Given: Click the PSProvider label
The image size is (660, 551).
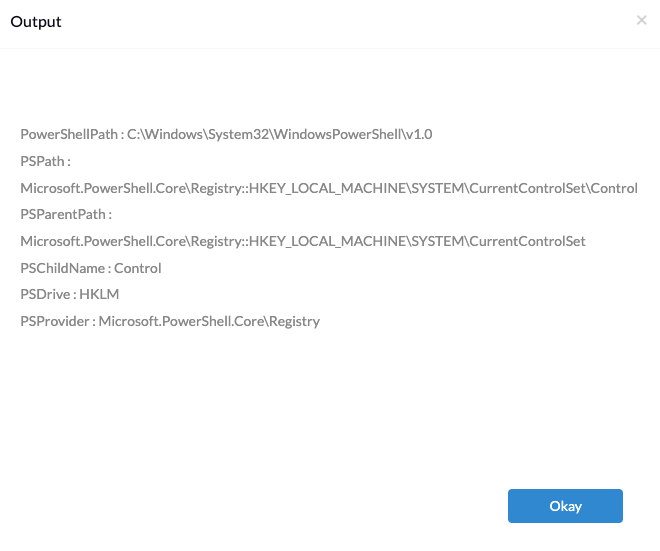Looking at the screenshot, I should [x=55, y=321].
